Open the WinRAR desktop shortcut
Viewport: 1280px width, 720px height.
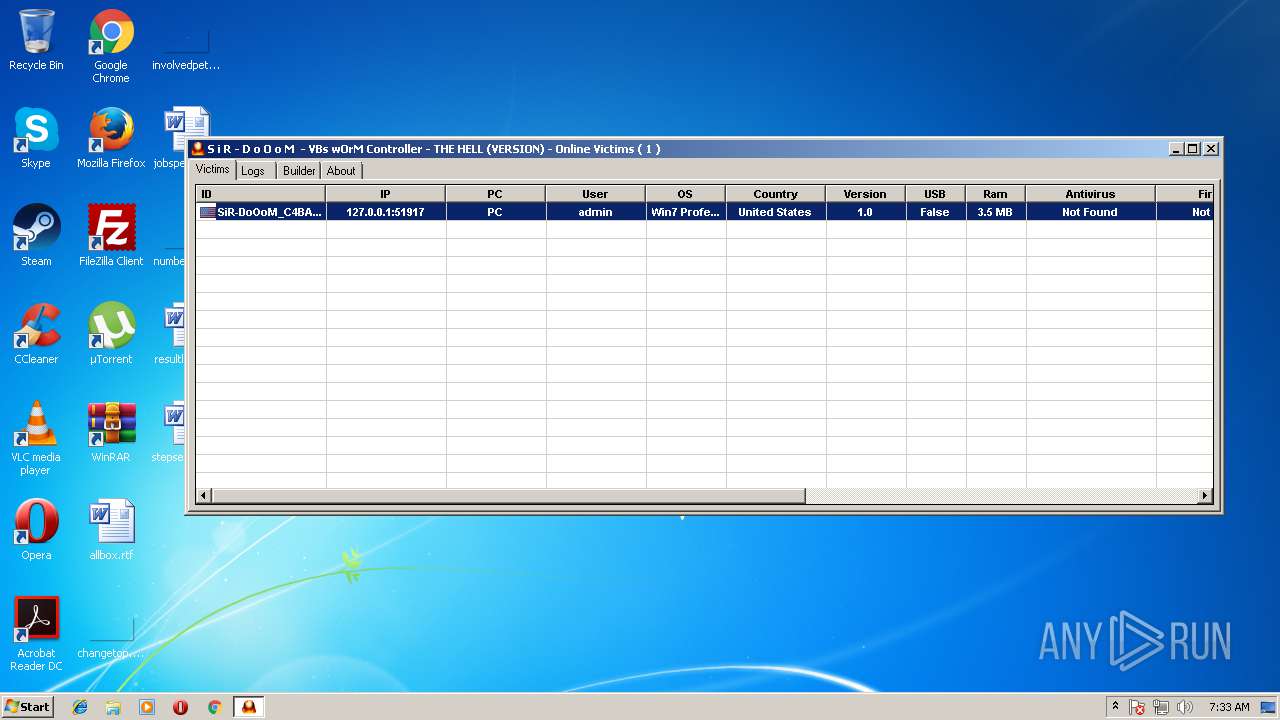(x=111, y=432)
